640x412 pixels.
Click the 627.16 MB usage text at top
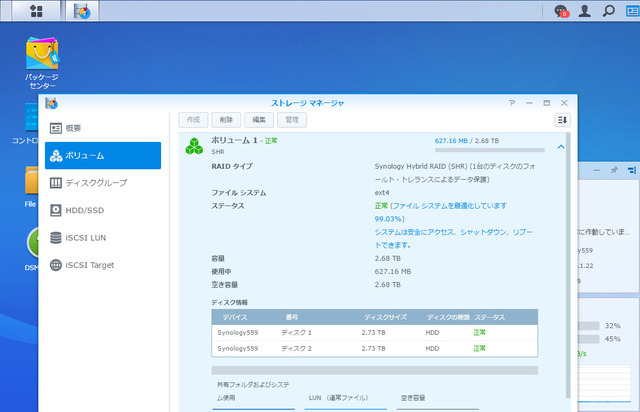(x=451, y=141)
